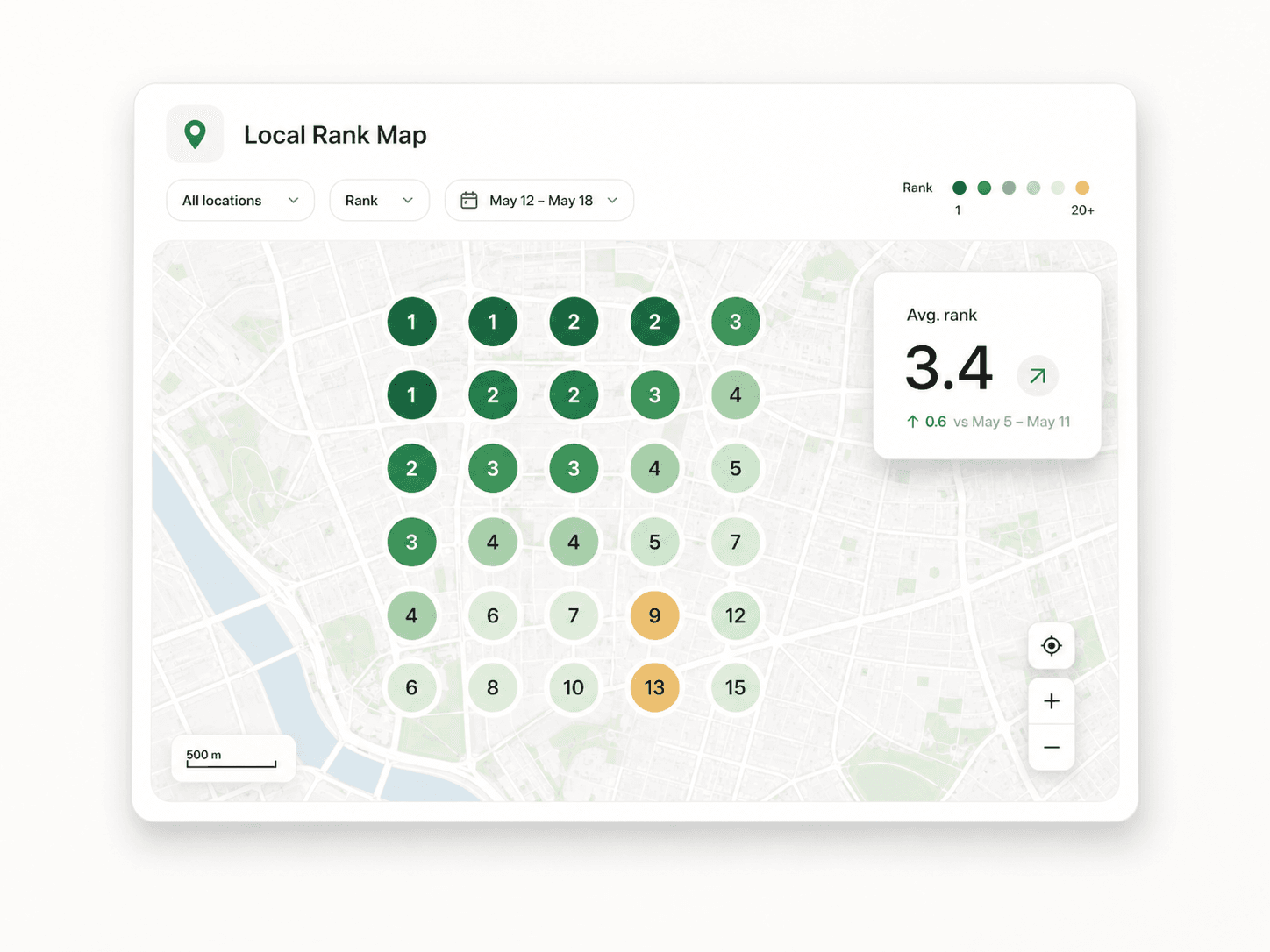The width and height of the screenshot is (1270, 952).
Task: Recenter the map with the locate button
Action: pos(1052,646)
